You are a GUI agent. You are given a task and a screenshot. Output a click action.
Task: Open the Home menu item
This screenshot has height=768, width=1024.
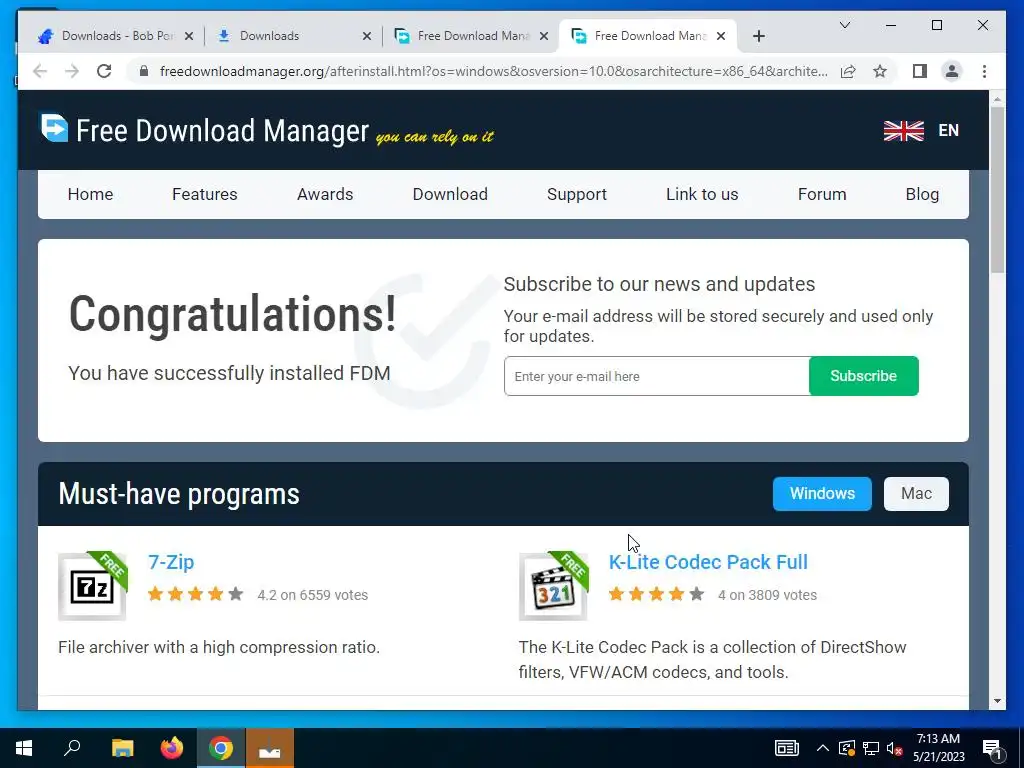pos(90,194)
